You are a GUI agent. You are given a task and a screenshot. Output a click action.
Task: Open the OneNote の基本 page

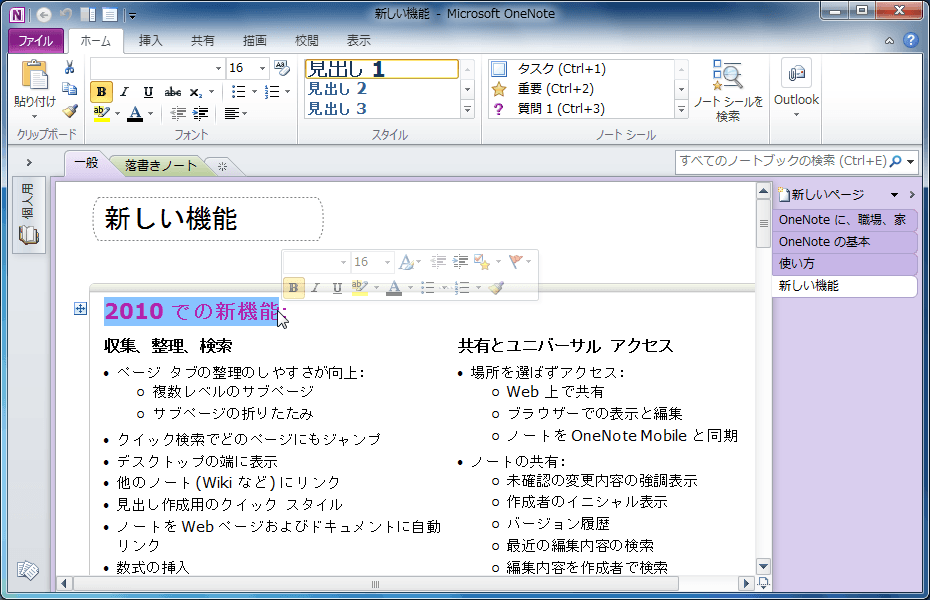[x=845, y=242]
